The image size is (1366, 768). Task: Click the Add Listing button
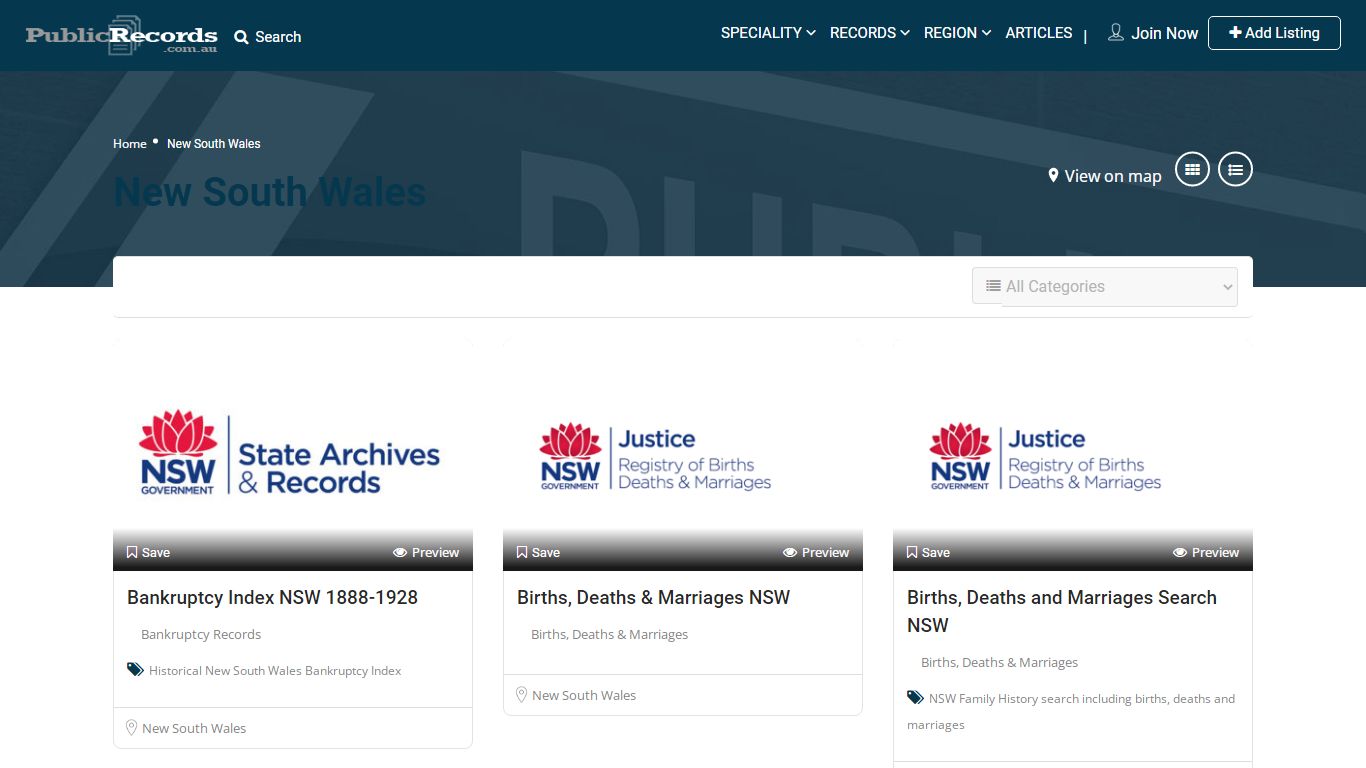click(x=1274, y=33)
